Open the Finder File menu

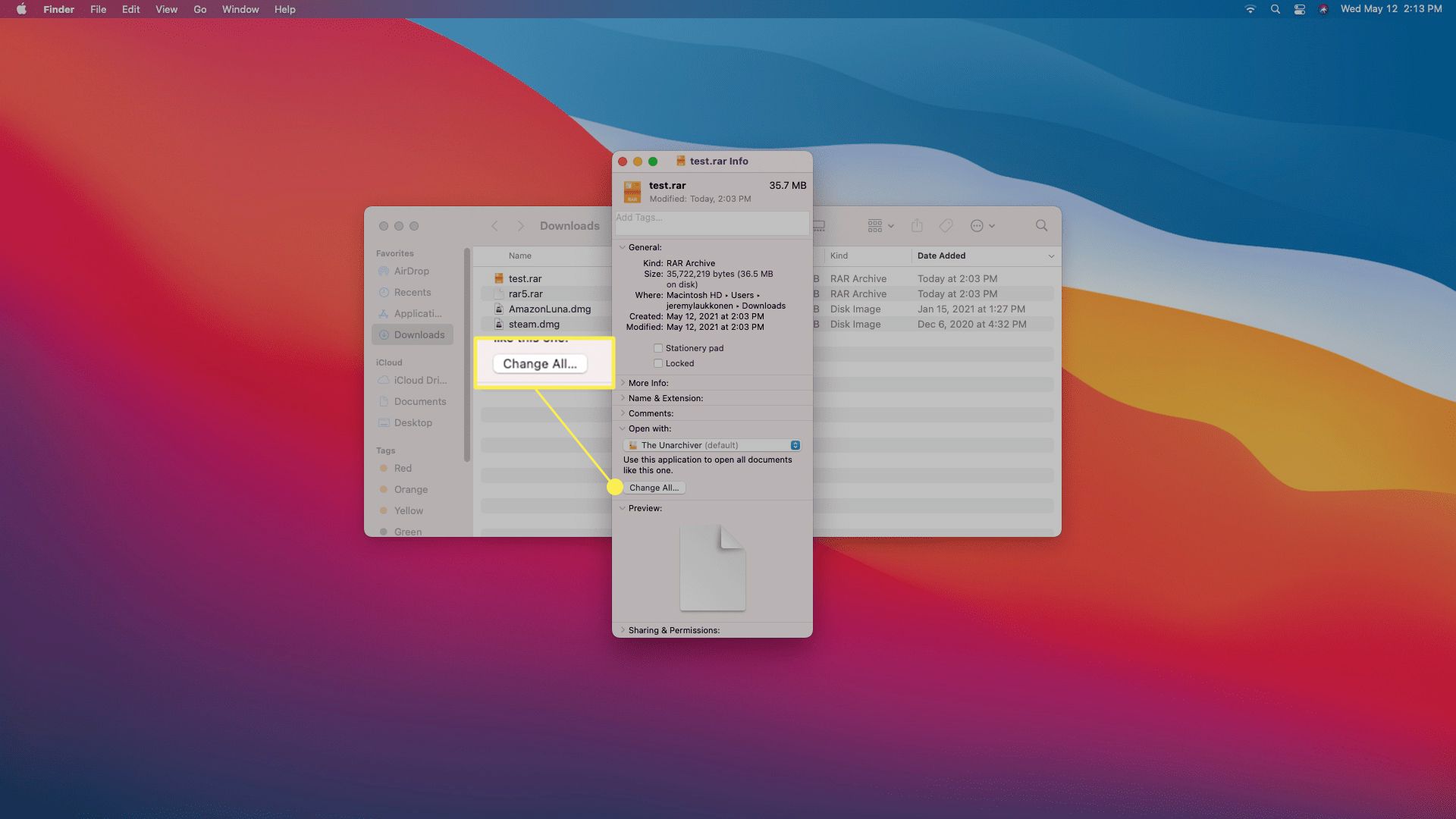click(98, 9)
